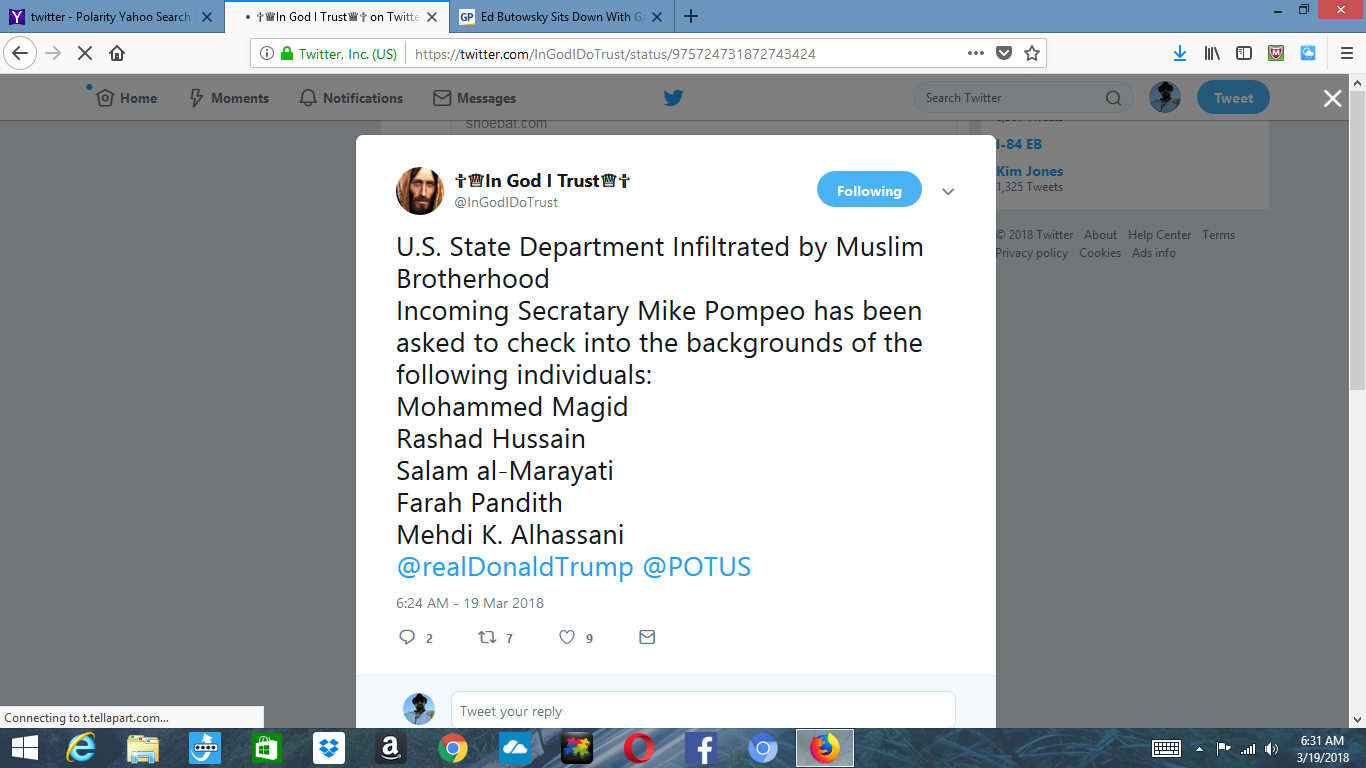Click the blue Tweet compose button
The height and width of the screenshot is (768, 1366).
1233,98
